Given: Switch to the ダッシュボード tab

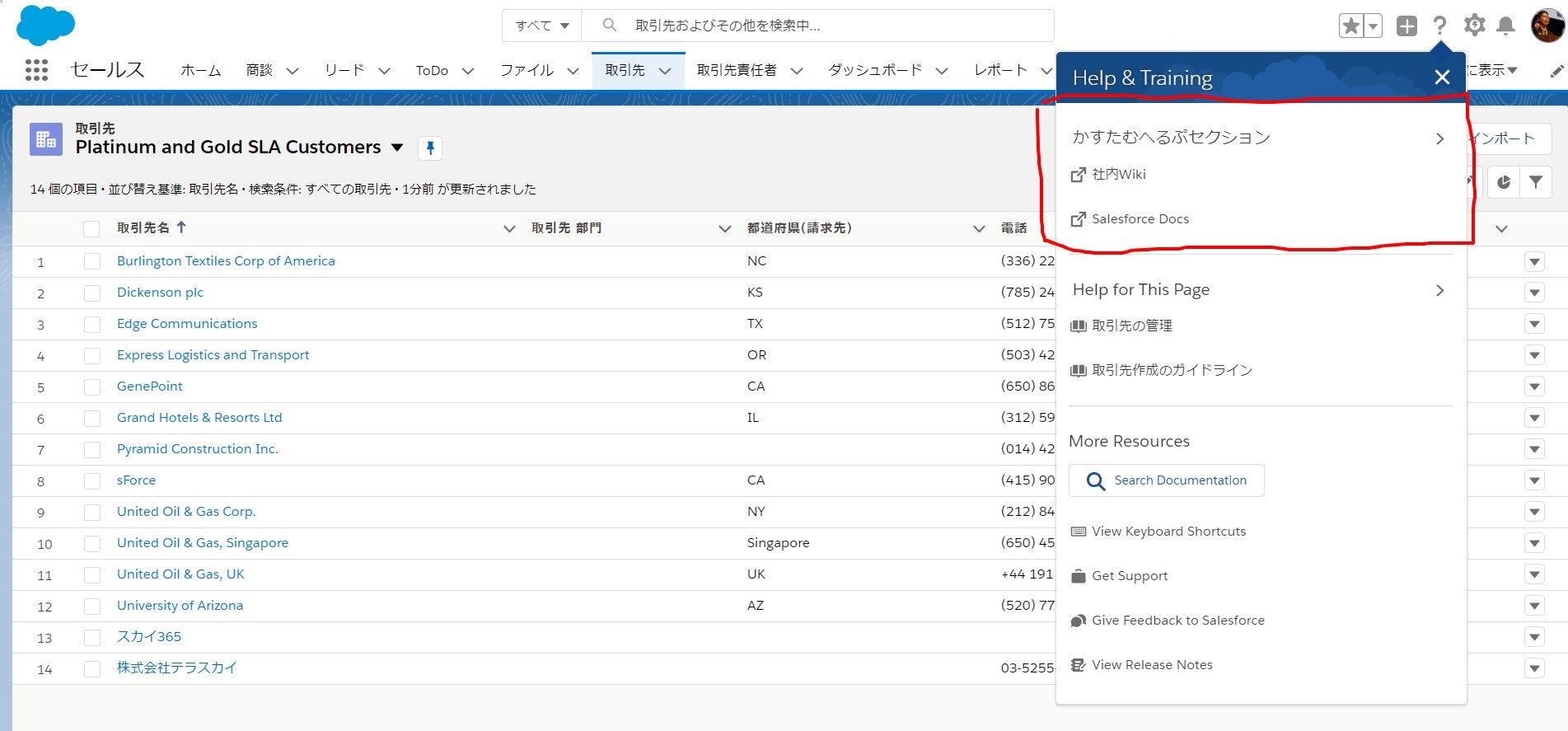Looking at the screenshot, I should pos(875,70).
